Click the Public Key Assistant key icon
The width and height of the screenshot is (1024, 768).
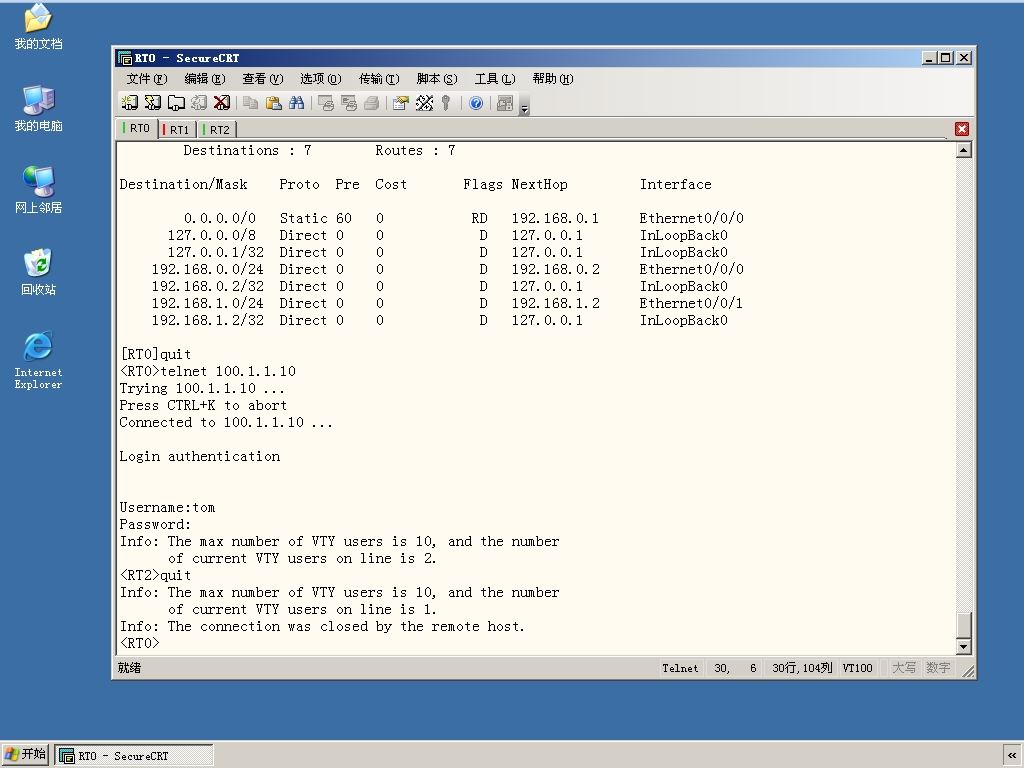(x=447, y=103)
